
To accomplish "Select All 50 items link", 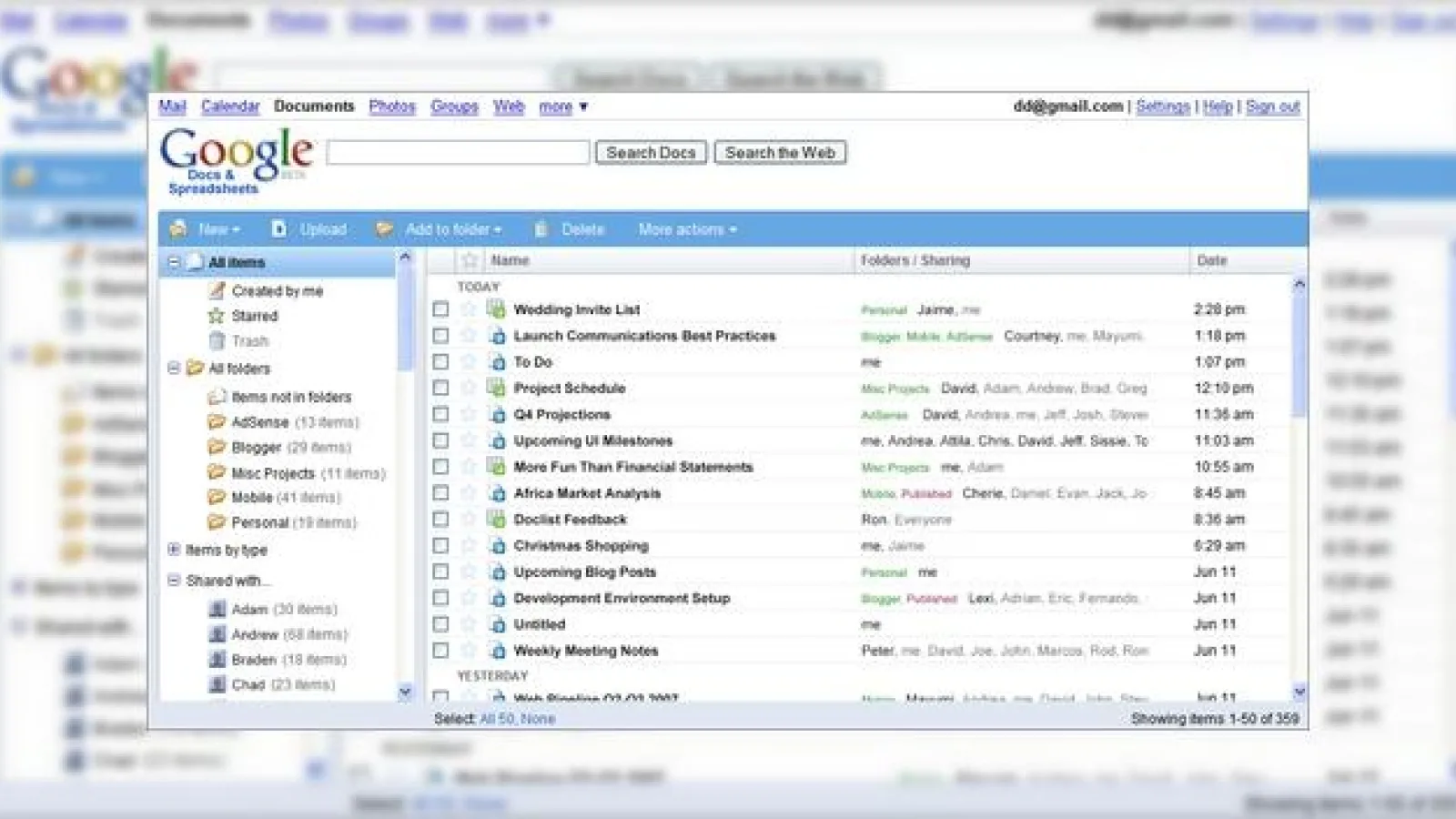I will click(497, 719).
